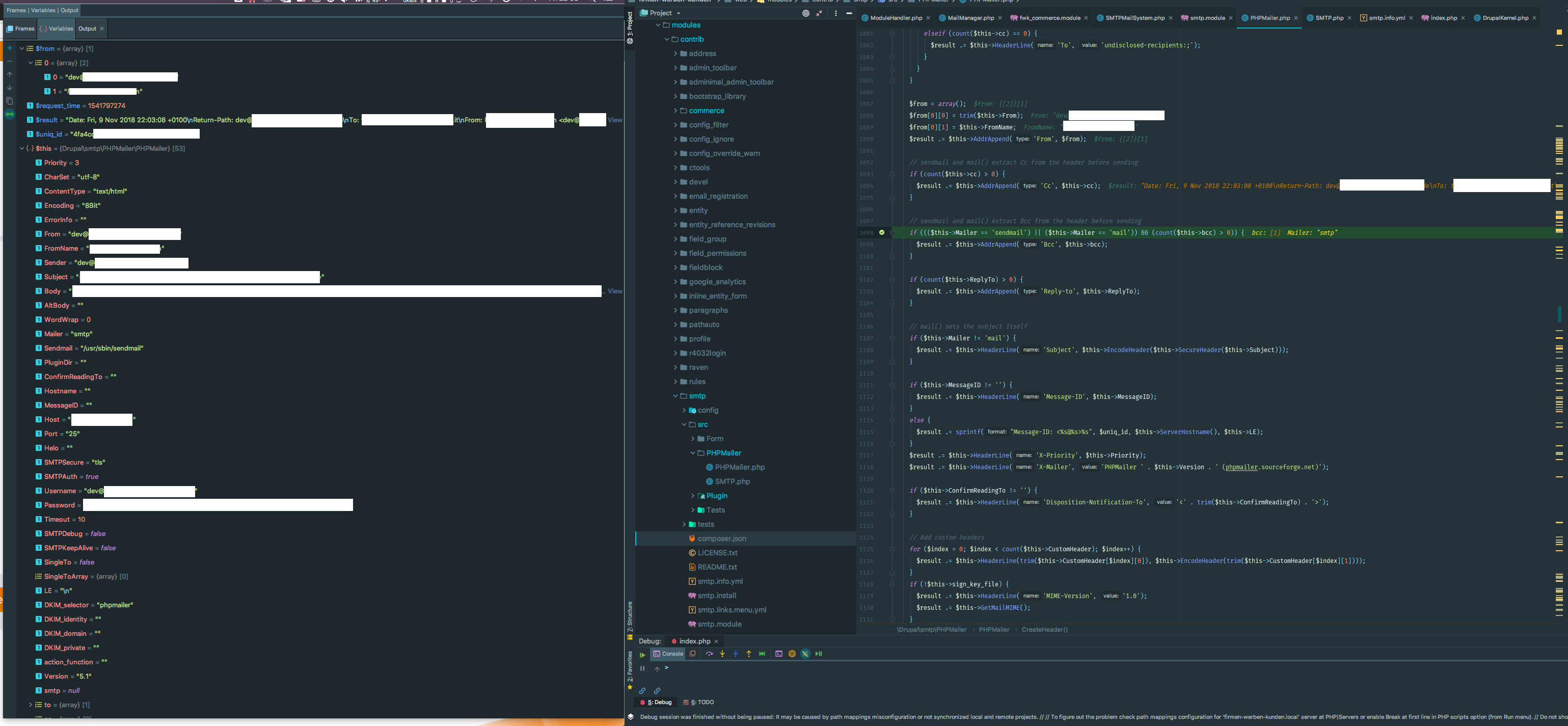Collapse the smtp folder

click(675, 396)
